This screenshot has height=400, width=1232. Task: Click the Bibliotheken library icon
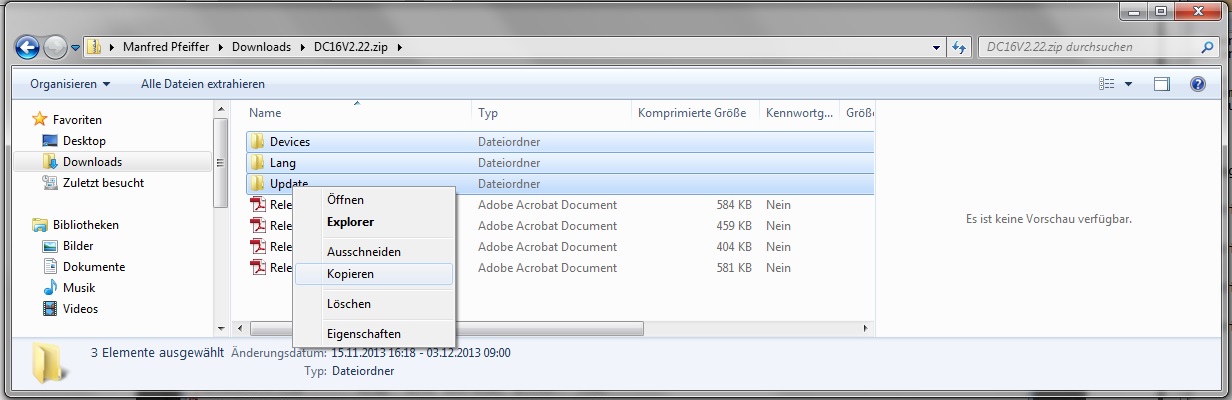pos(40,225)
